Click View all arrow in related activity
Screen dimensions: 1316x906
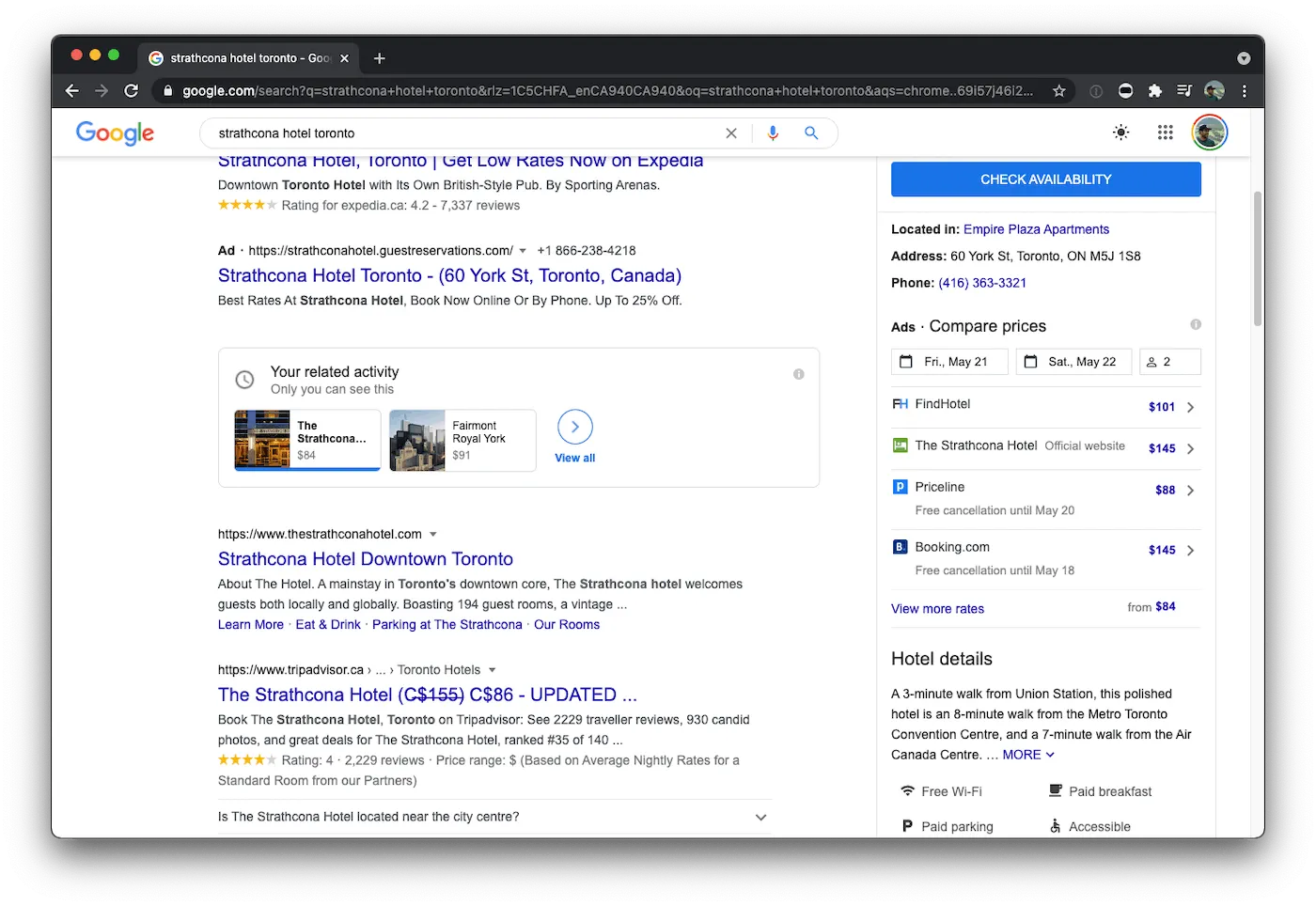click(575, 428)
